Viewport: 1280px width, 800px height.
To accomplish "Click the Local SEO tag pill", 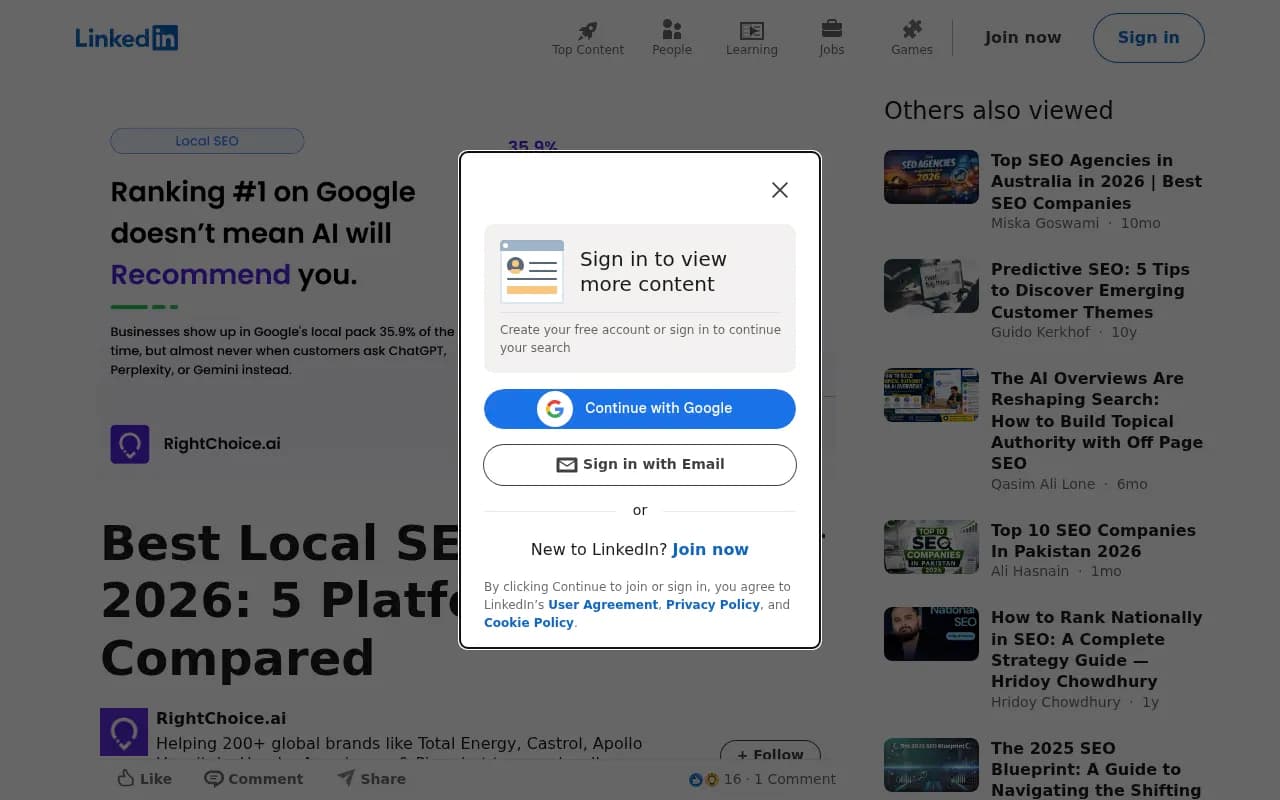I will pyautogui.click(x=207, y=141).
